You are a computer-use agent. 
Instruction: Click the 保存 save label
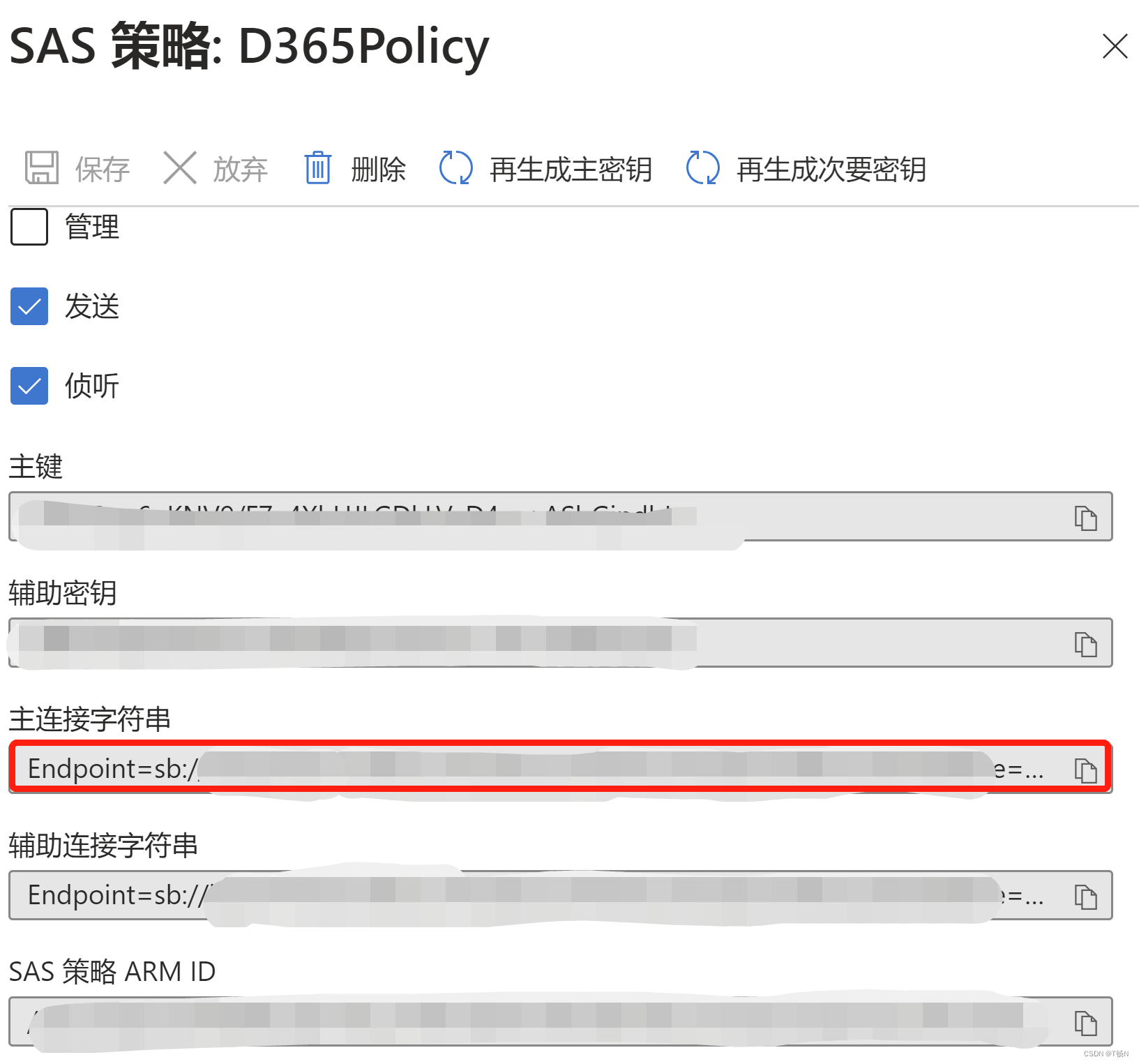(103, 170)
